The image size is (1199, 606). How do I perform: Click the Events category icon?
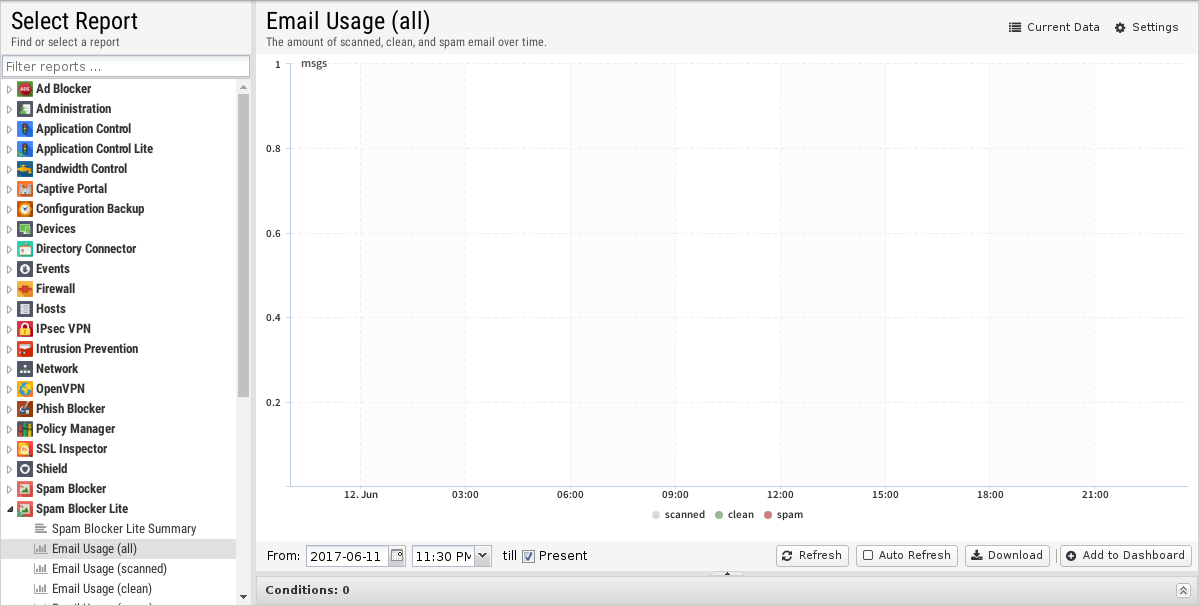(24, 269)
